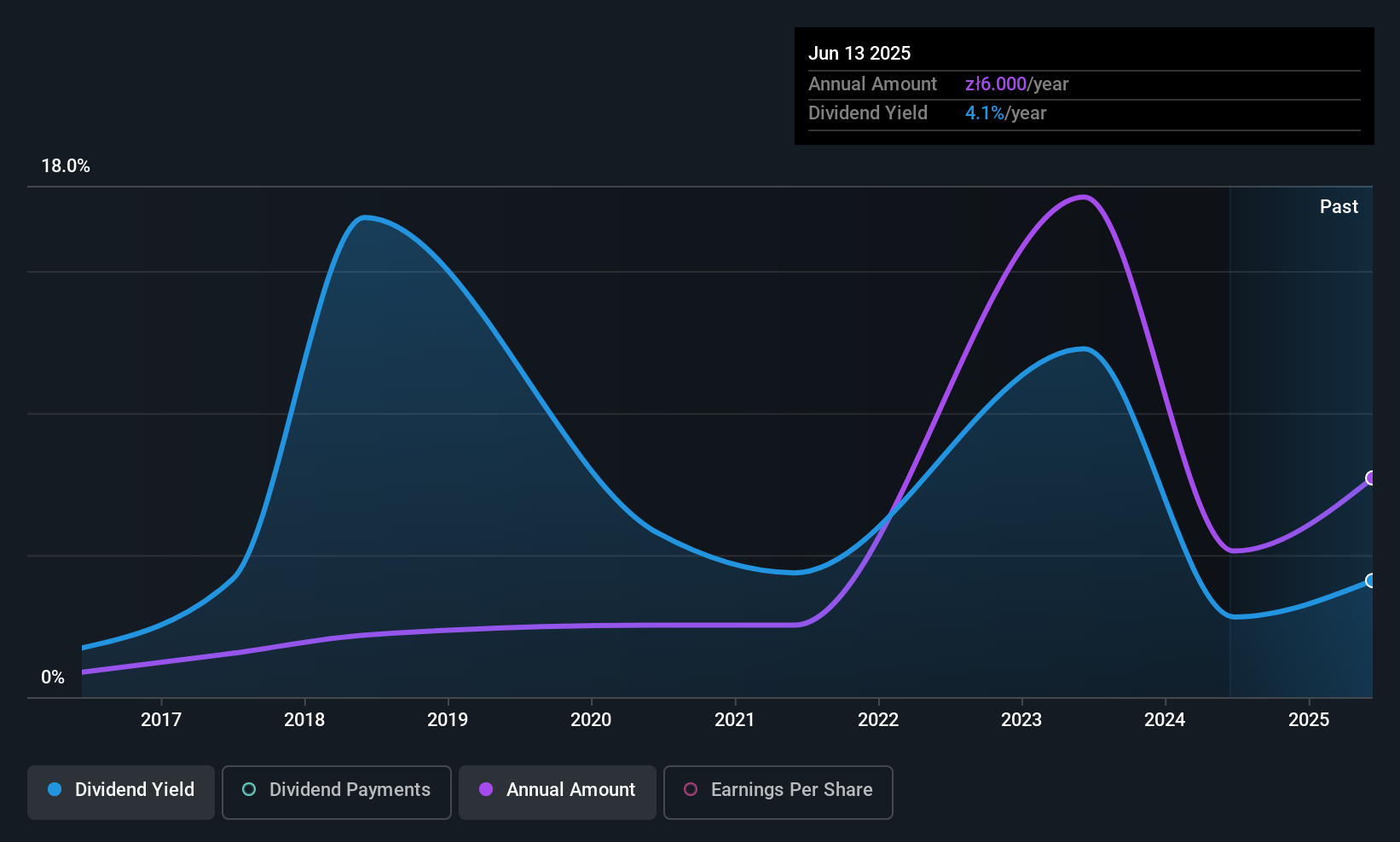
Task: Click the Past region label
Action: (x=1339, y=207)
